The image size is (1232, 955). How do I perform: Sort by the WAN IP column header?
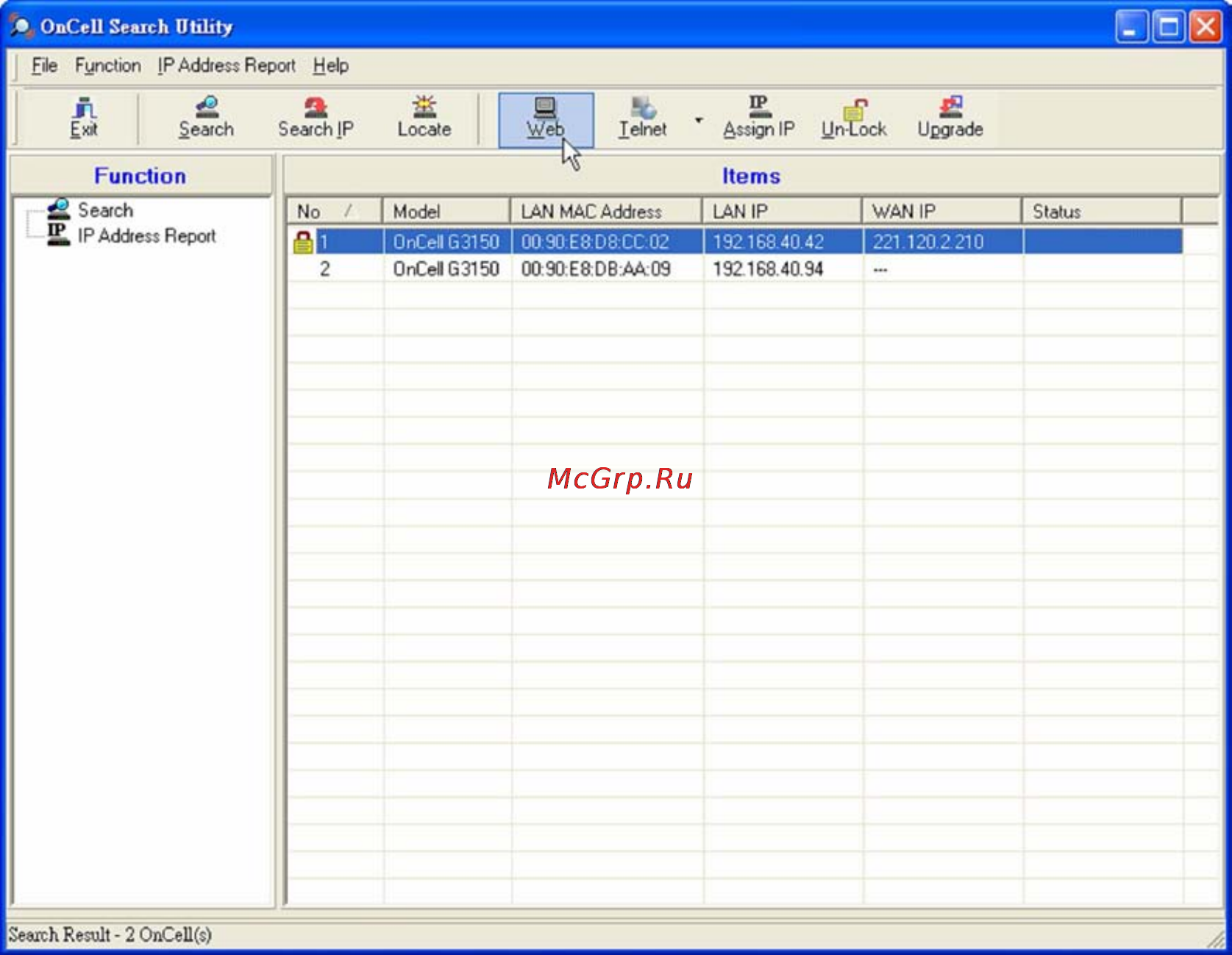(942, 211)
